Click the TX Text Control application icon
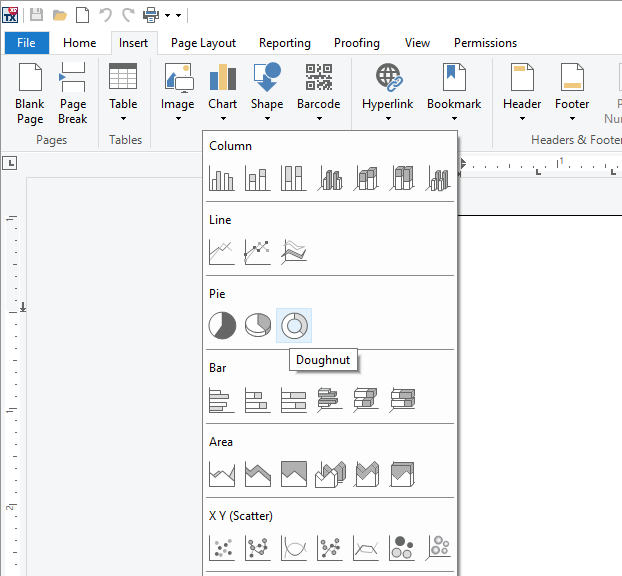 tap(10, 15)
